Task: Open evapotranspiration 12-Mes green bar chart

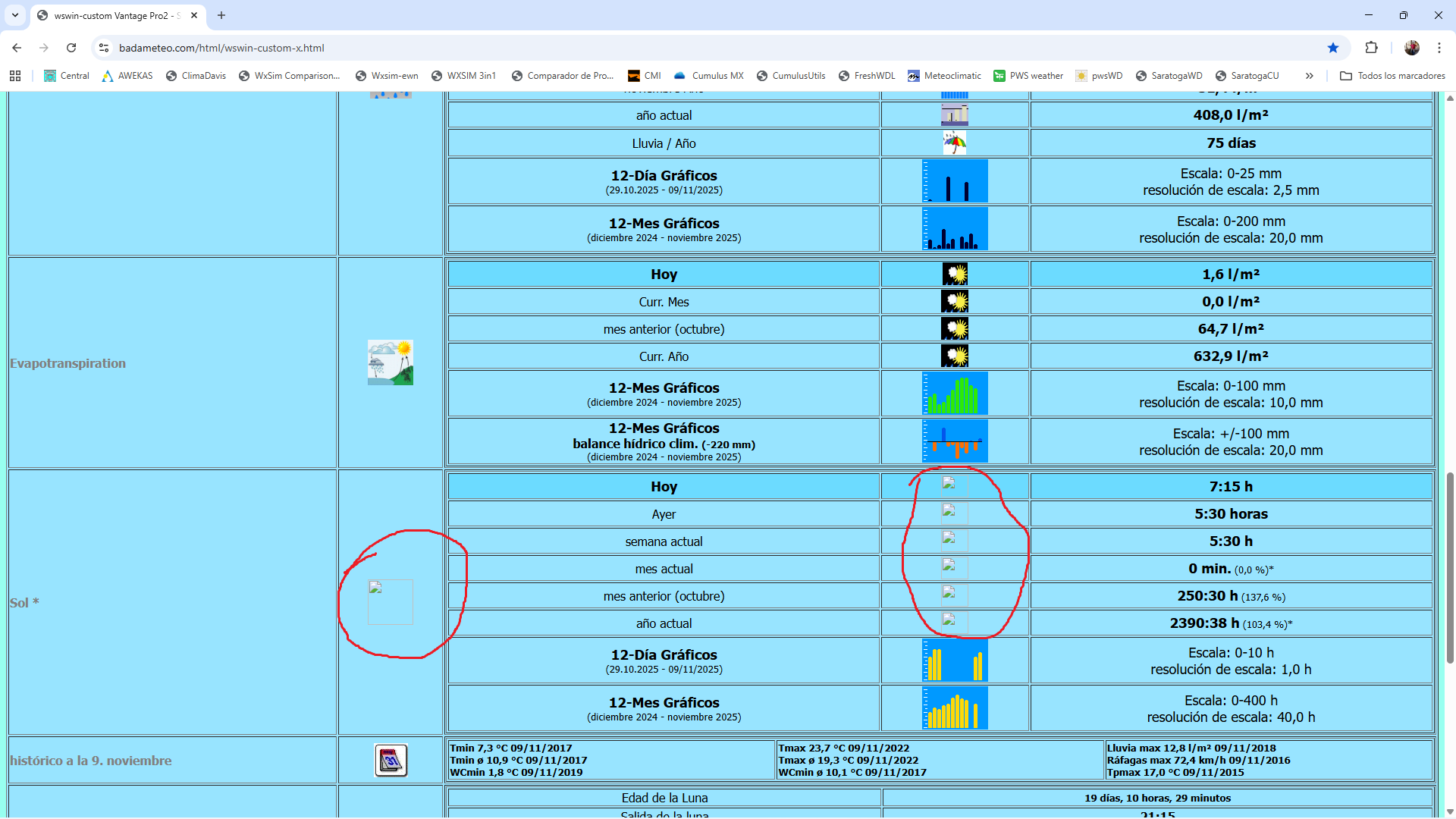Action: coord(955,394)
